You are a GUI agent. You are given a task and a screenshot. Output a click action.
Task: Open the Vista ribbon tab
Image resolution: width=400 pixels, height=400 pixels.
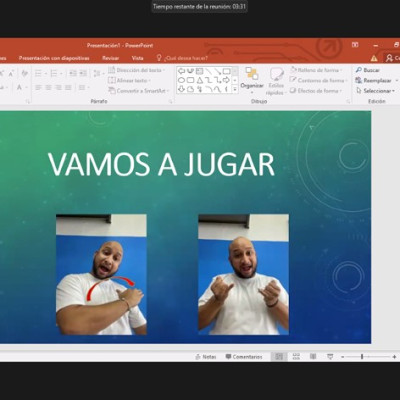[137, 58]
